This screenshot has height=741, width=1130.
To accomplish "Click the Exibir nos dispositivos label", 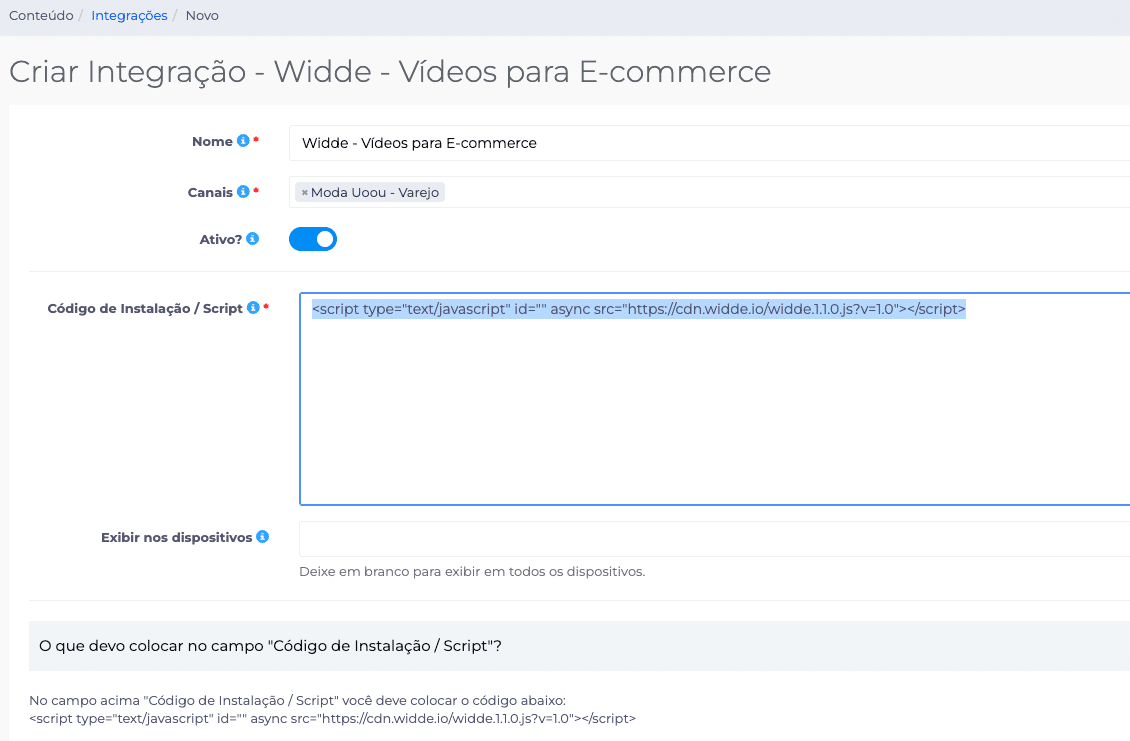I will click(x=177, y=538).
